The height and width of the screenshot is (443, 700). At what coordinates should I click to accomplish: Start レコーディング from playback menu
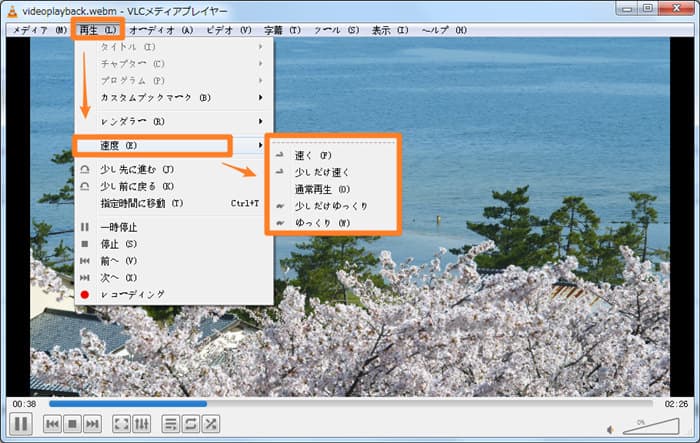tap(174, 294)
